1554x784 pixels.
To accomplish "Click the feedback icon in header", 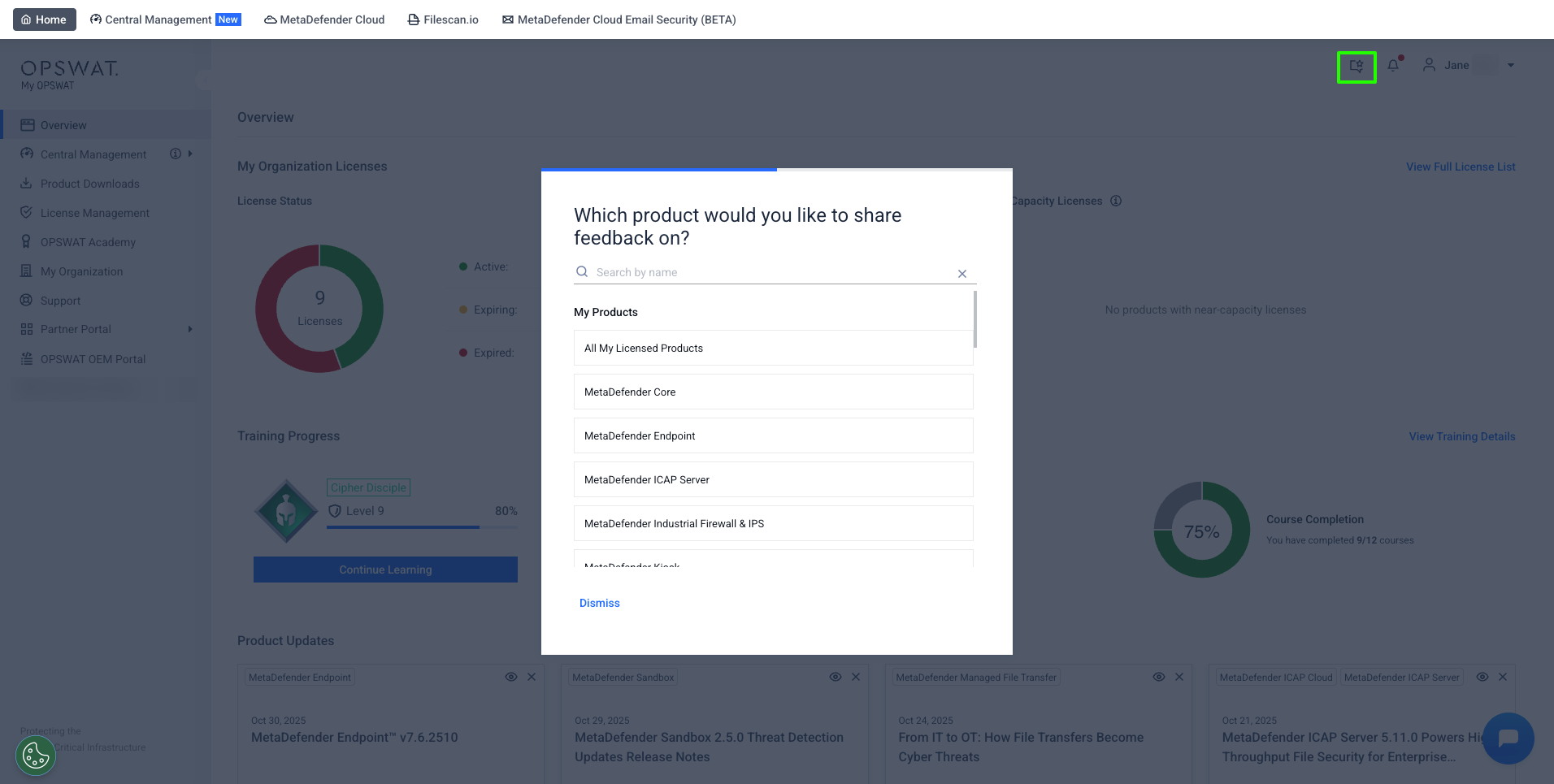I will 1356,67.
